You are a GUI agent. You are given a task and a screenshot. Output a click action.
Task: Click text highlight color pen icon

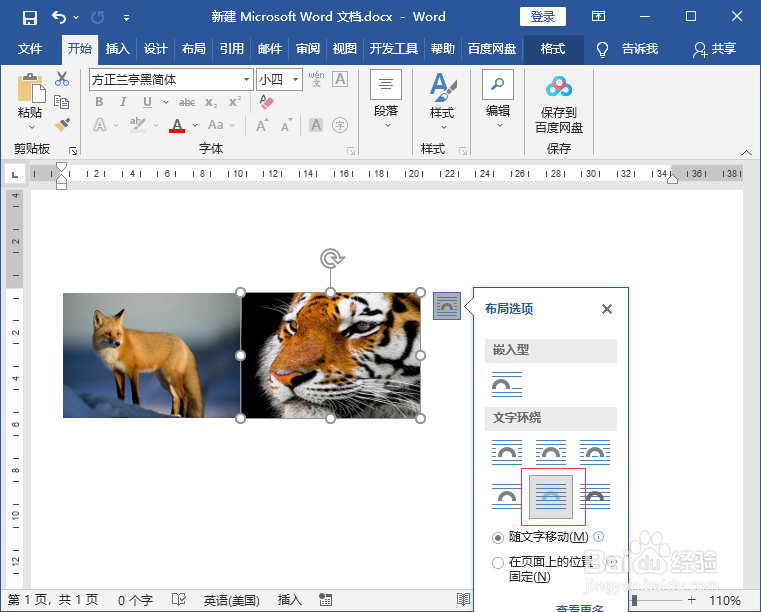tap(138, 125)
